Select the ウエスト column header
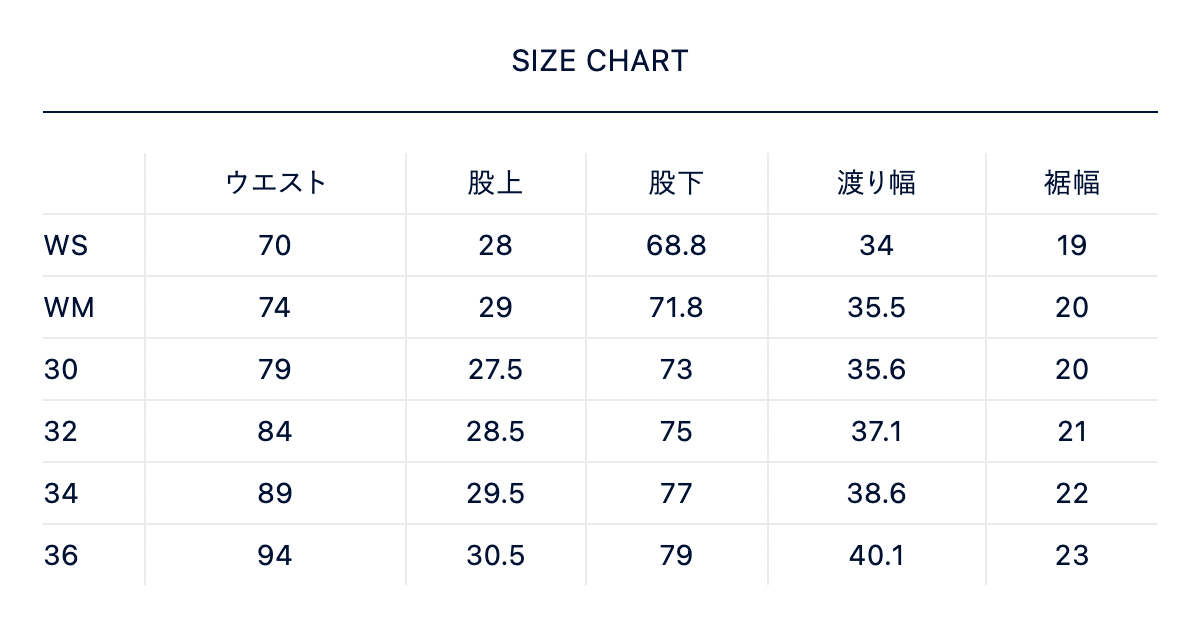The width and height of the screenshot is (1184, 624). [276, 183]
